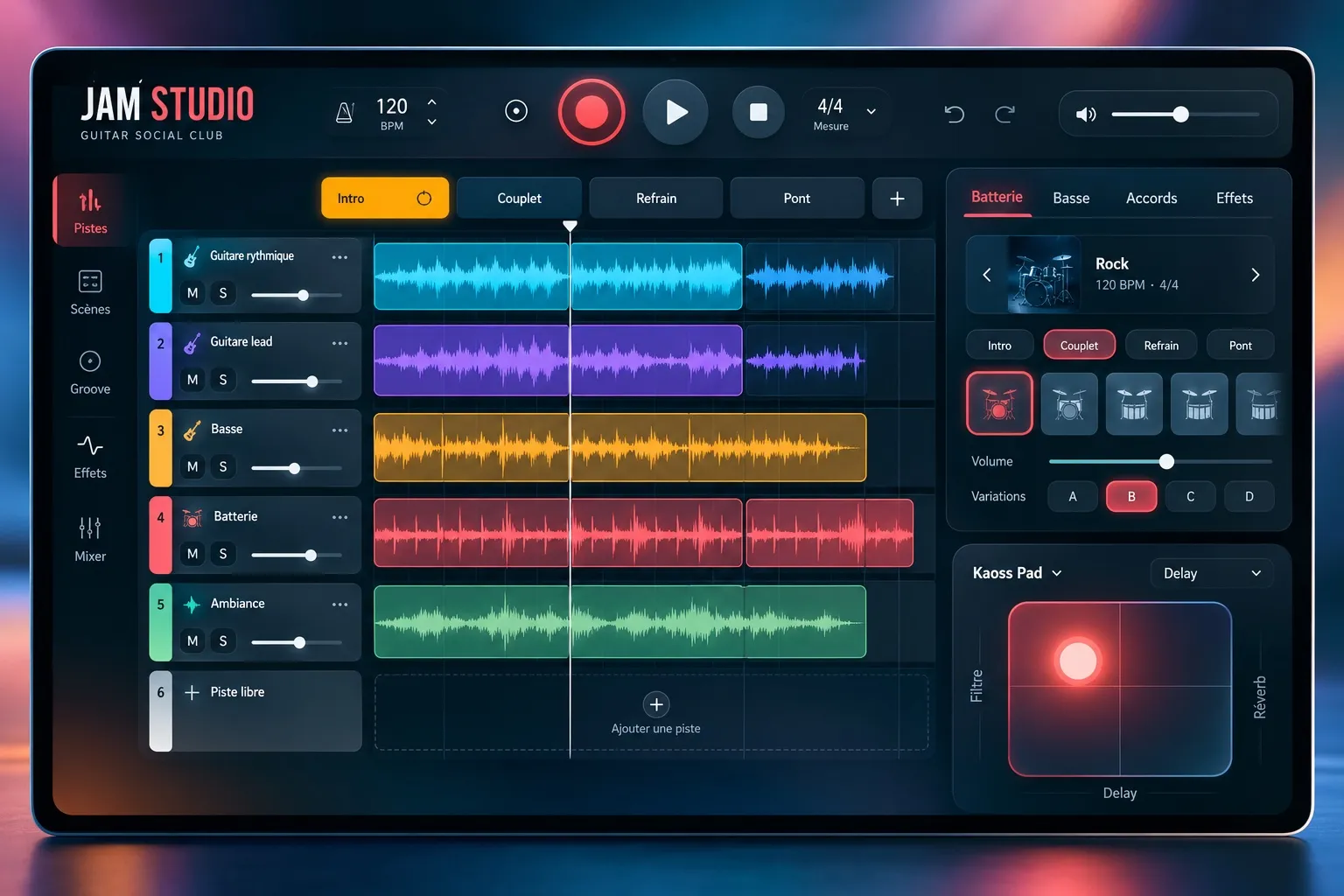1344x896 pixels.
Task: Increase BPM with the up arrow
Action: [431, 101]
